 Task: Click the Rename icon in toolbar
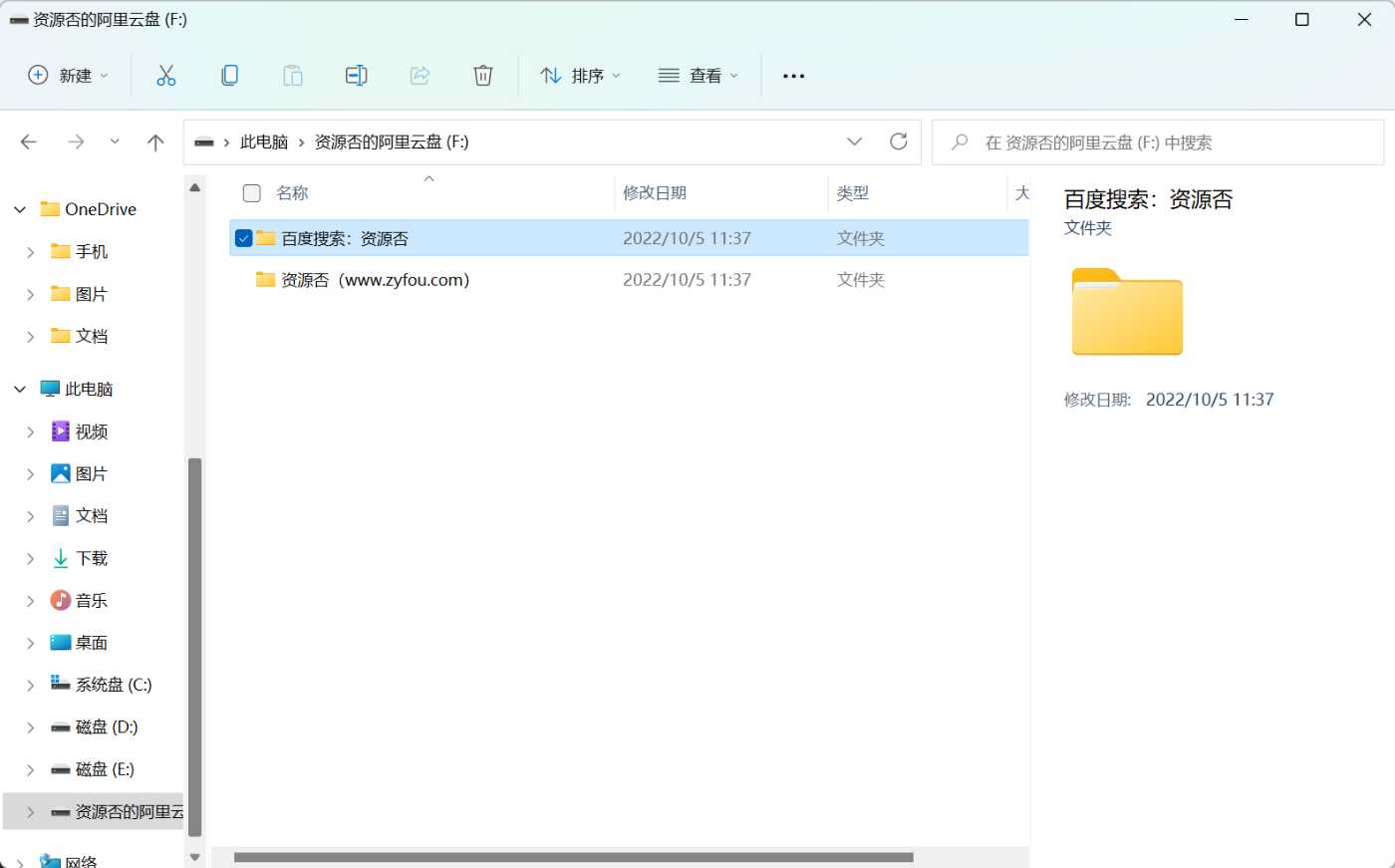pyautogui.click(x=356, y=76)
